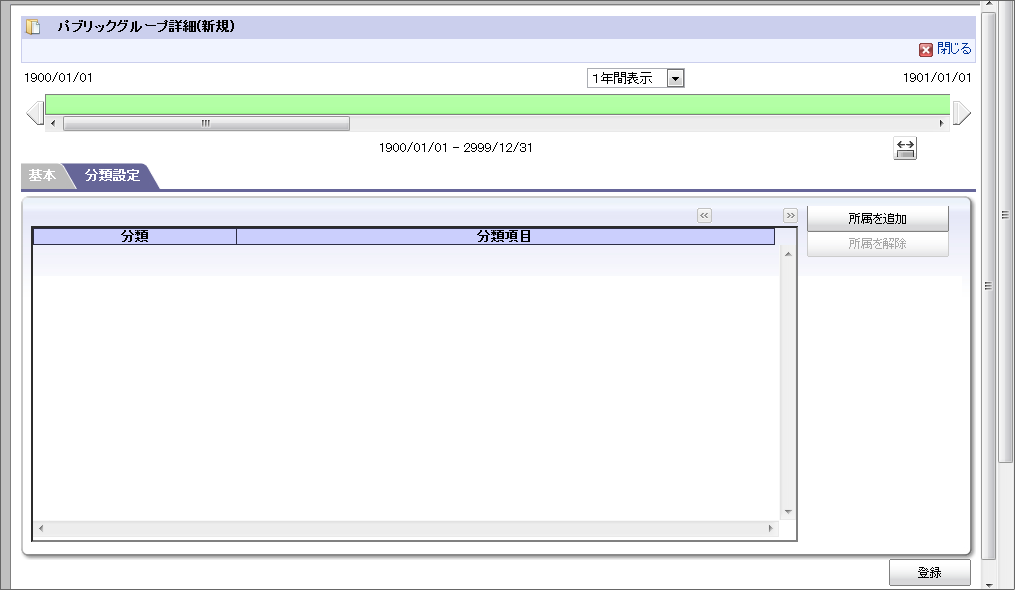Screen dimensions: 1015x590
Task: Click table vertical scrollbar down arrow
Action: coord(788,512)
